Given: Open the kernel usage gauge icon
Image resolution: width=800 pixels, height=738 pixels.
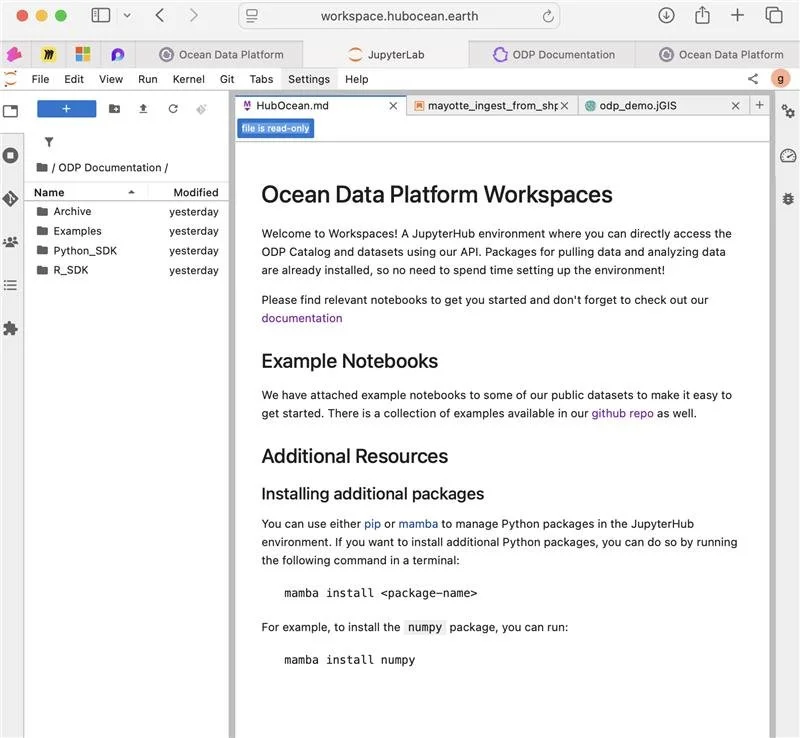Looking at the screenshot, I should (x=788, y=155).
